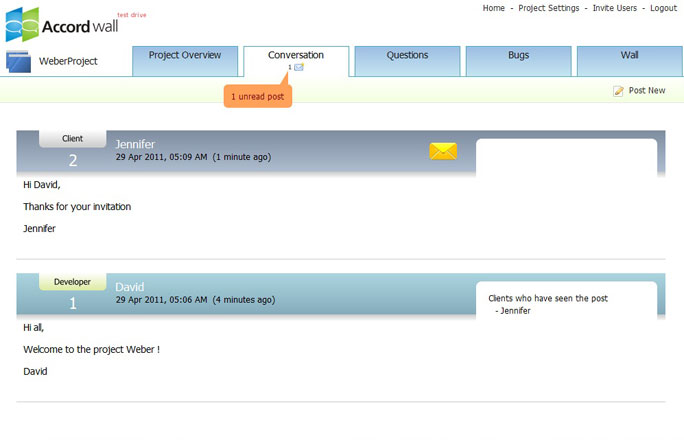Click the Home link

coord(493,8)
